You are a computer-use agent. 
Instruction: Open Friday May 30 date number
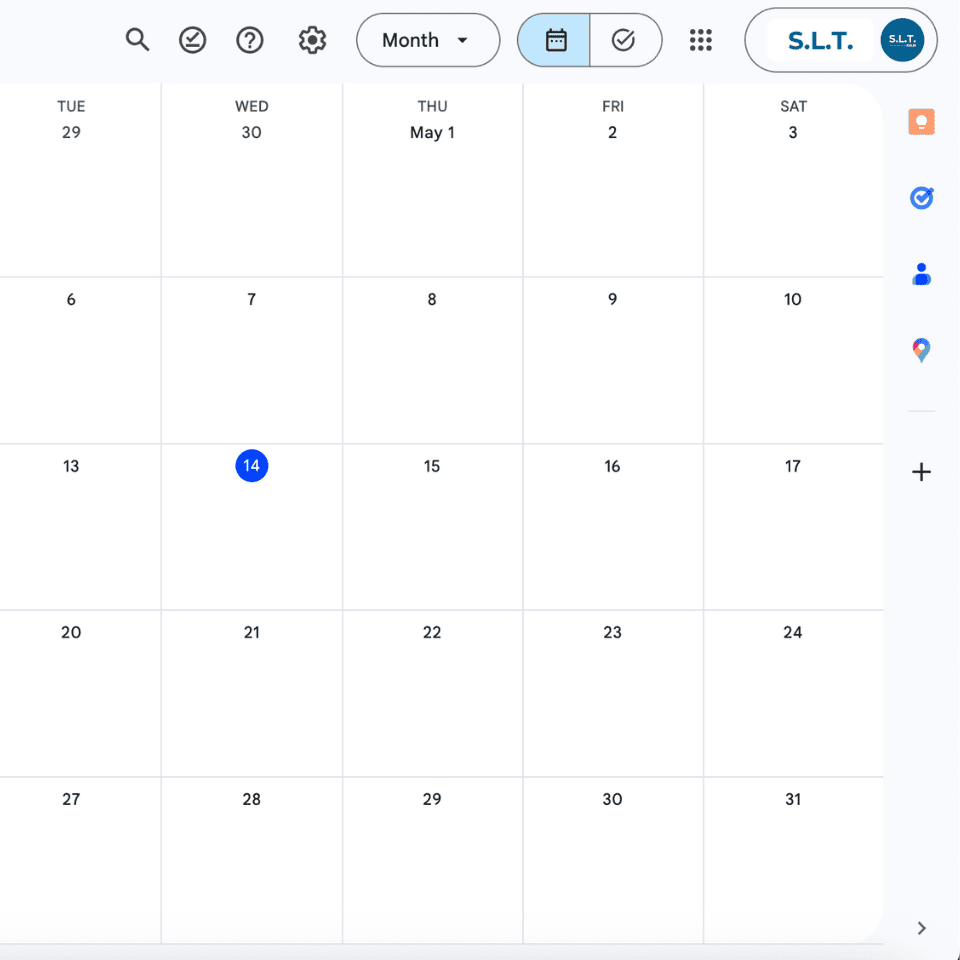(612, 799)
